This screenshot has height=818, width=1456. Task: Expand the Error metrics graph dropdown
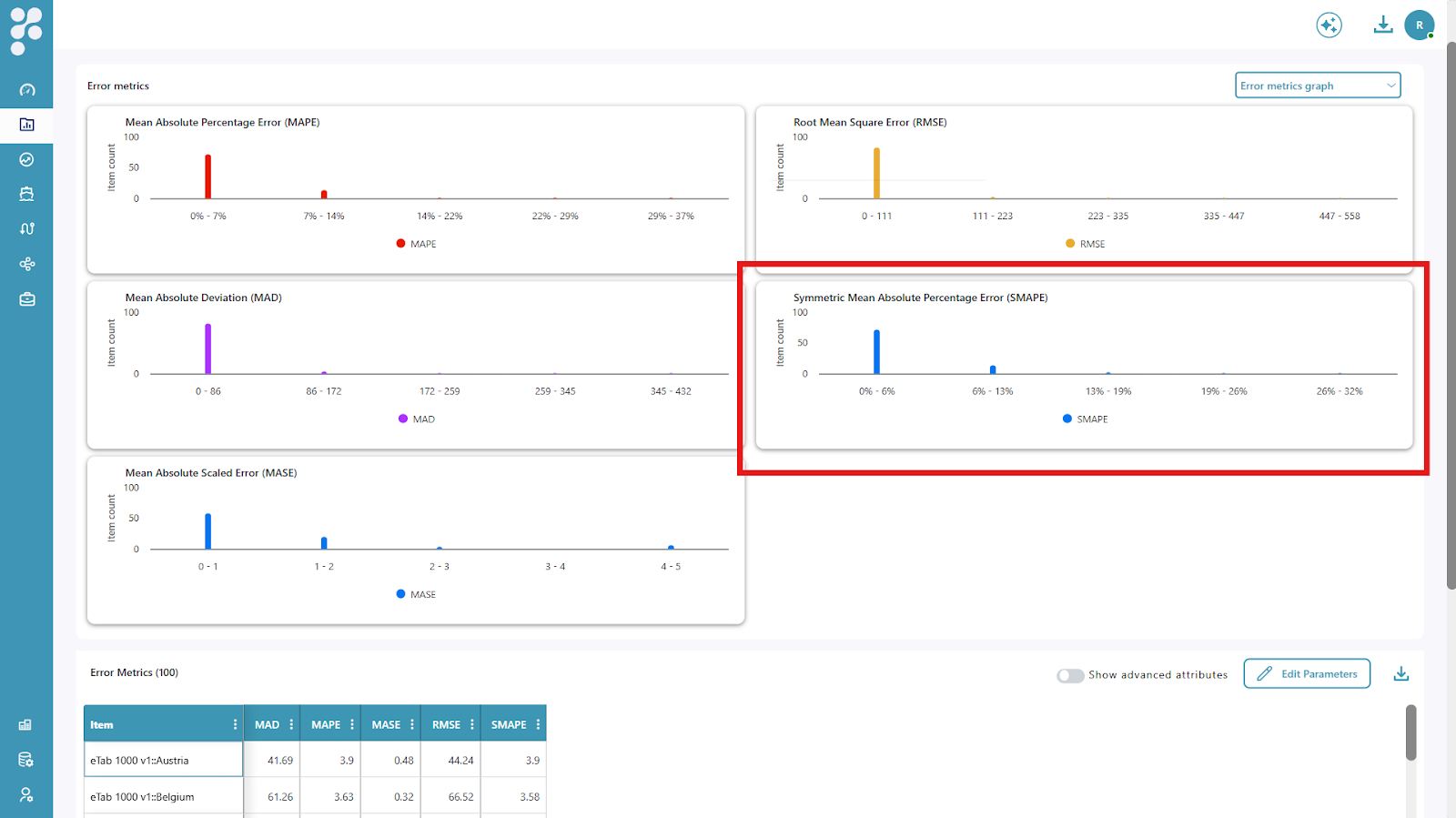click(x=1318, y=86)
